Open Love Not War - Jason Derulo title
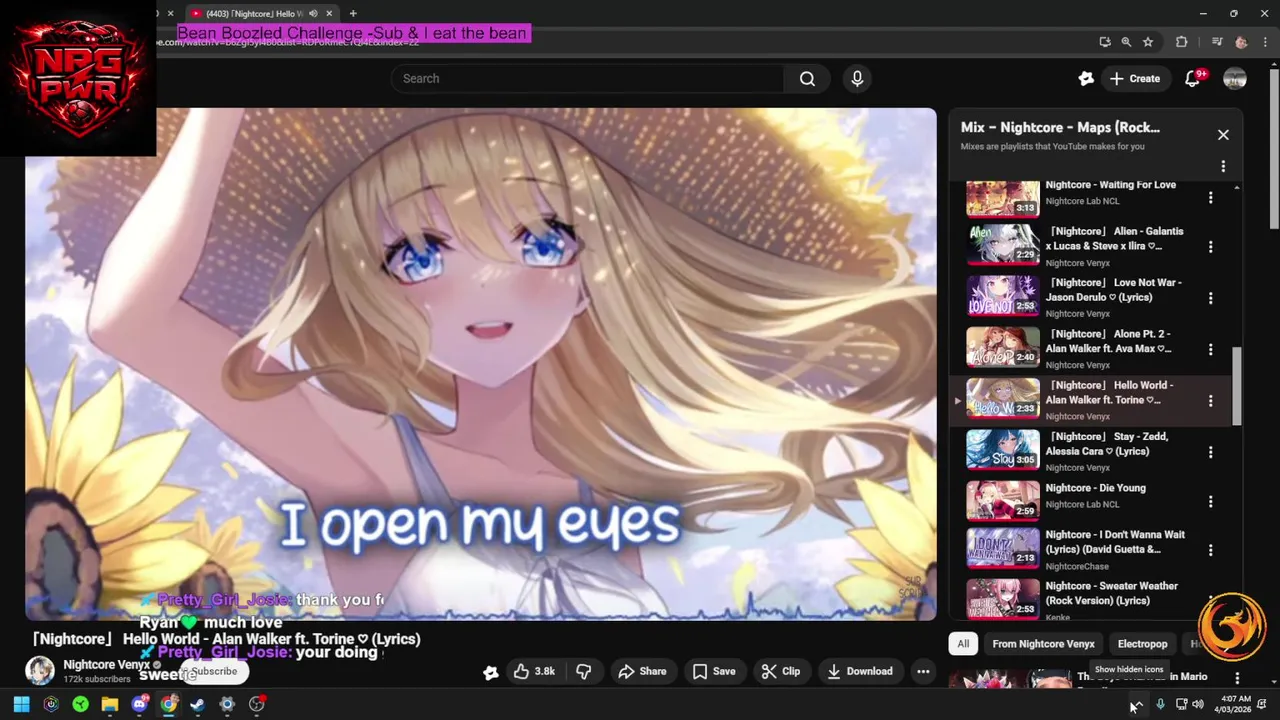 (x=1113, y=290)
